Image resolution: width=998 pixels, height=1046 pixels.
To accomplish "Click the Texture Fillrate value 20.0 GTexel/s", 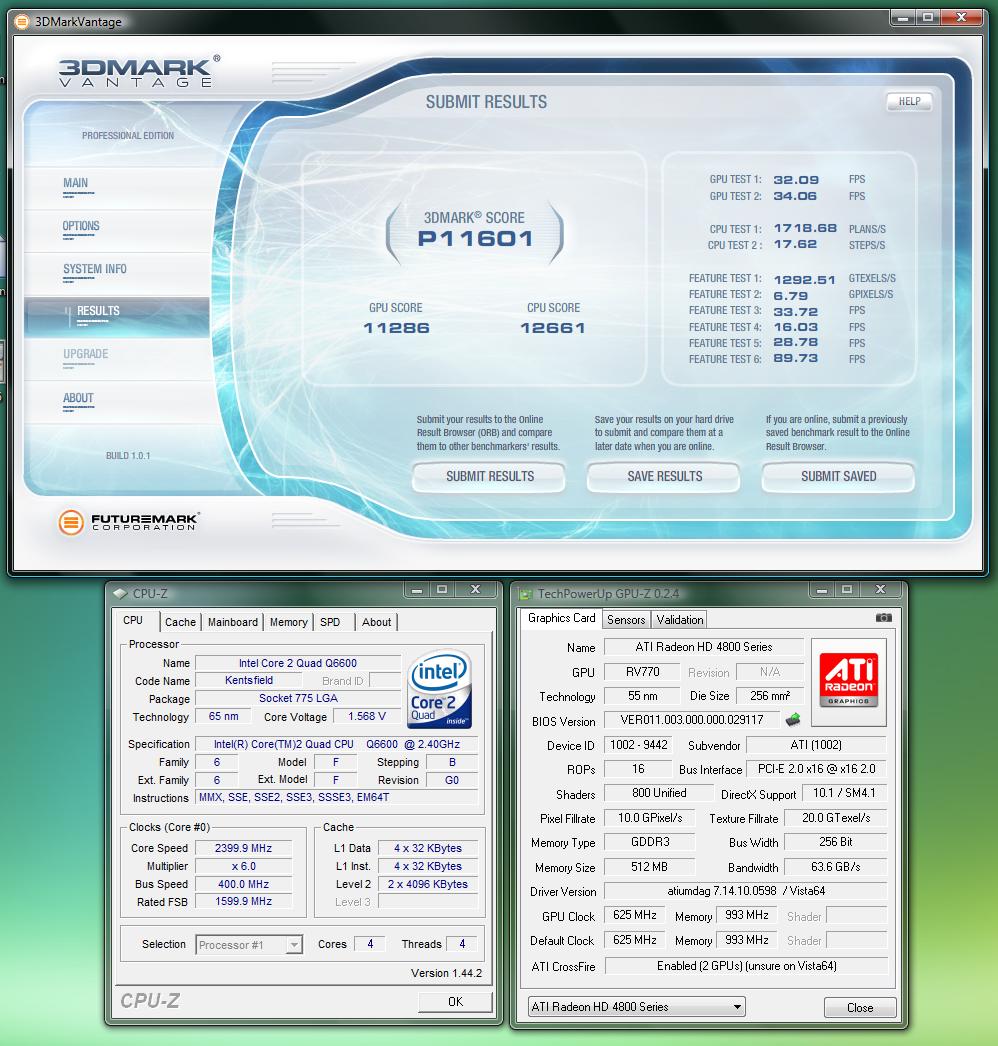I will click(x=836, y=818).
